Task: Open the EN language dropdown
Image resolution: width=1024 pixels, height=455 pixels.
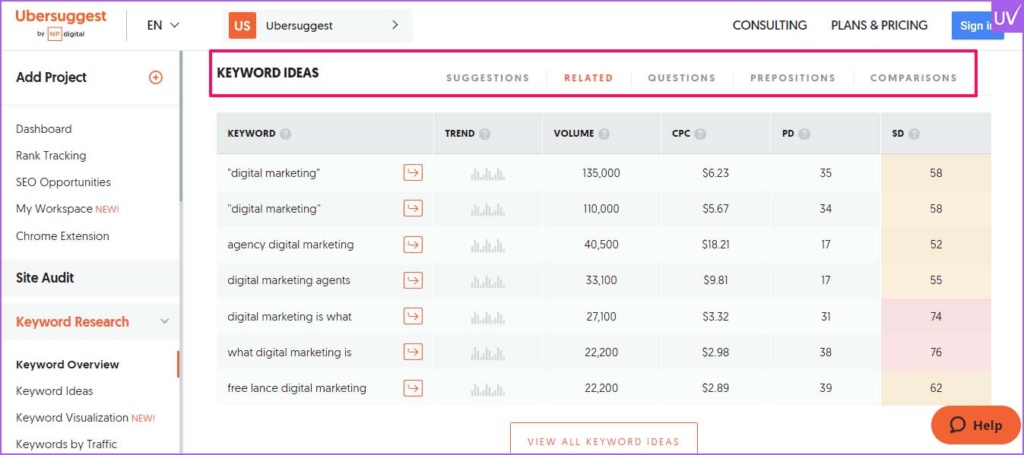Action: (163, 25)
